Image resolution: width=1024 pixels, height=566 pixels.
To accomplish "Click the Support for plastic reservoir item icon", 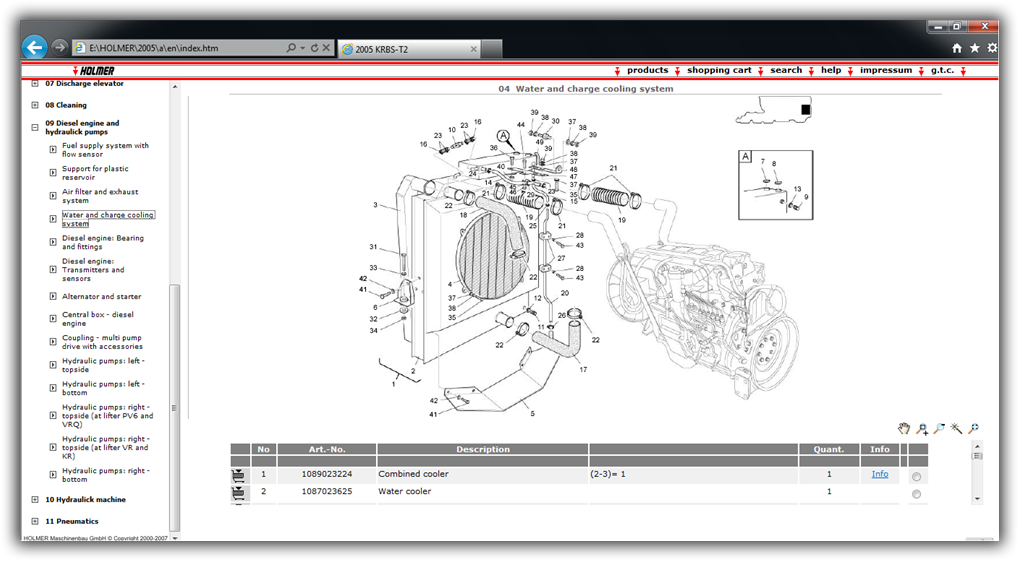I will 53,173.
